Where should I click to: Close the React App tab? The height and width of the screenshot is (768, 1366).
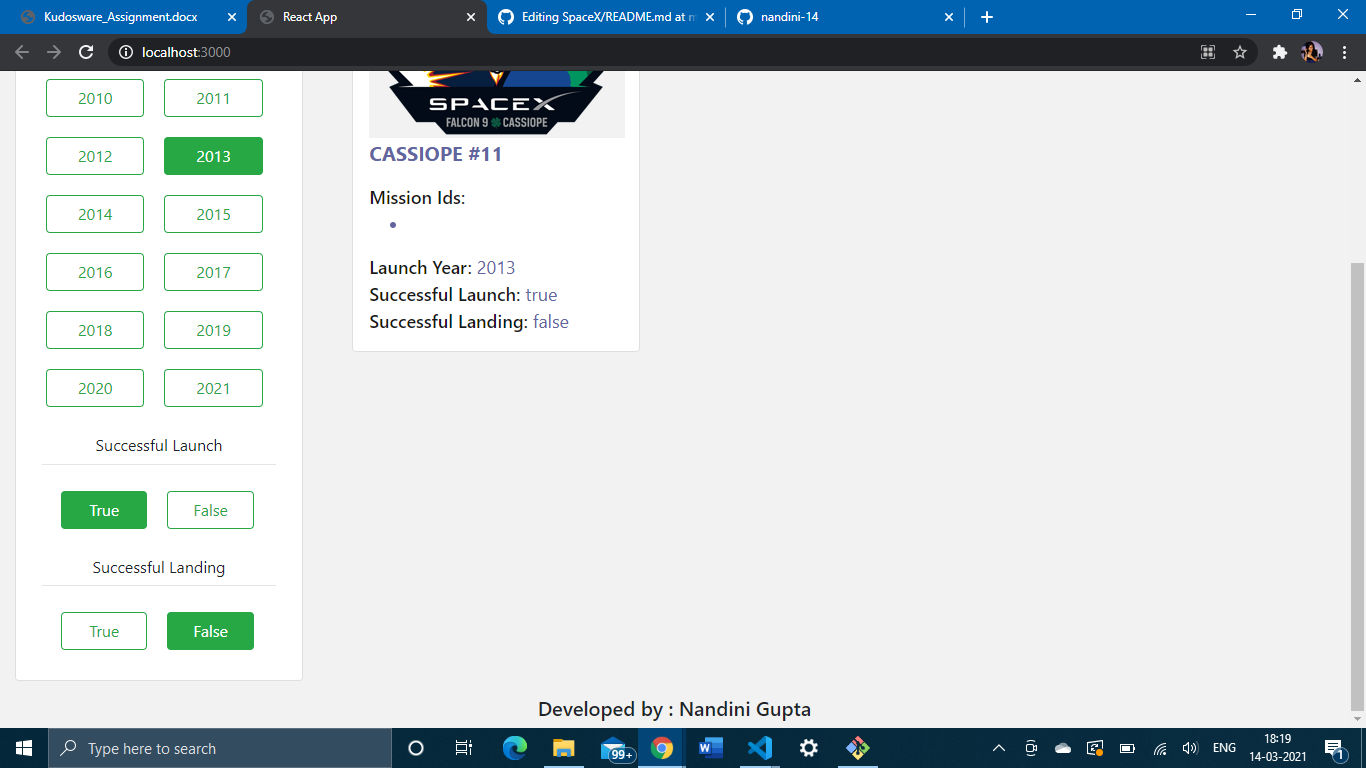[x=470, y=17]
